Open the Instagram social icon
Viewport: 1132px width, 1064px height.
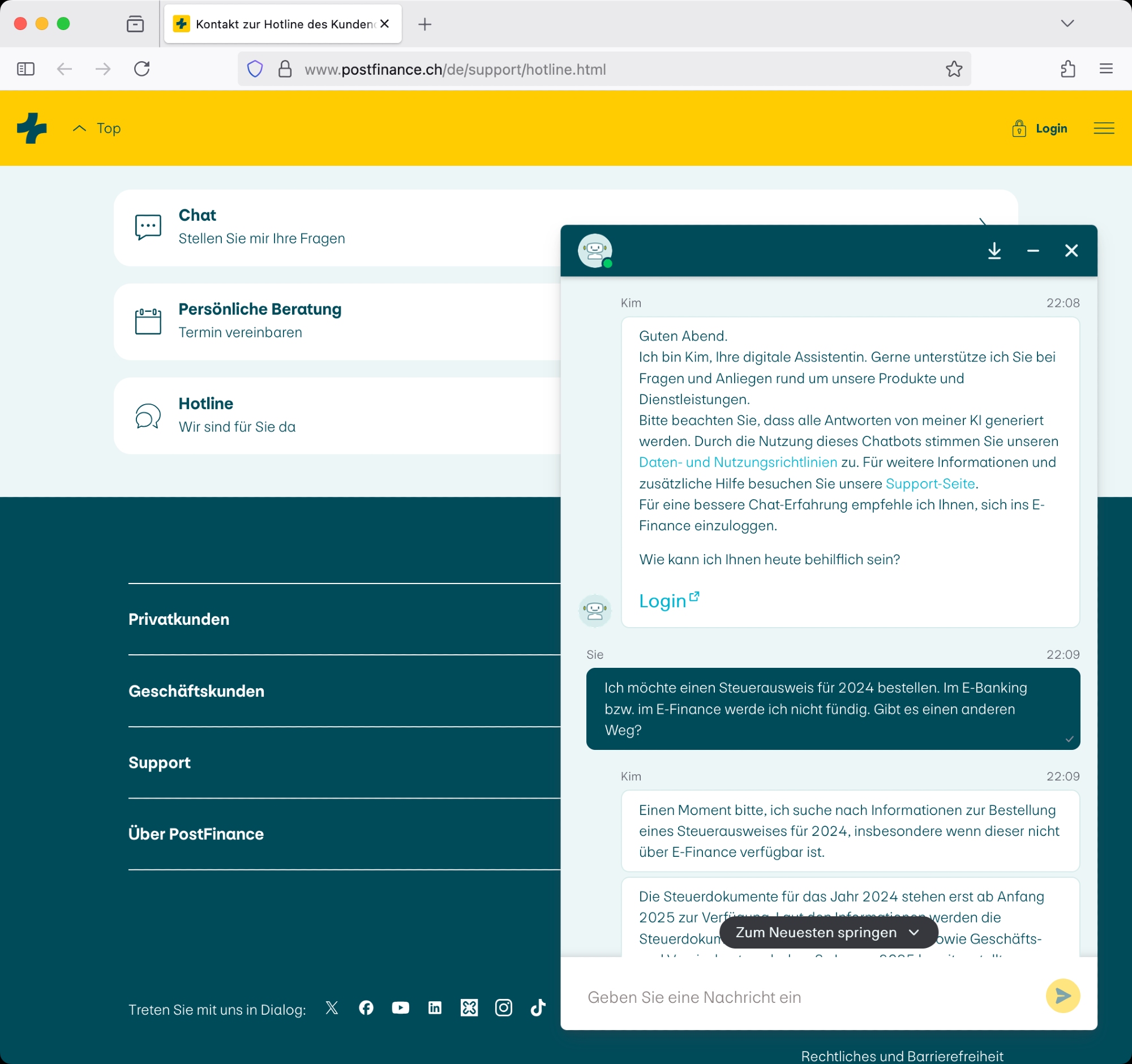(503, 1008)
